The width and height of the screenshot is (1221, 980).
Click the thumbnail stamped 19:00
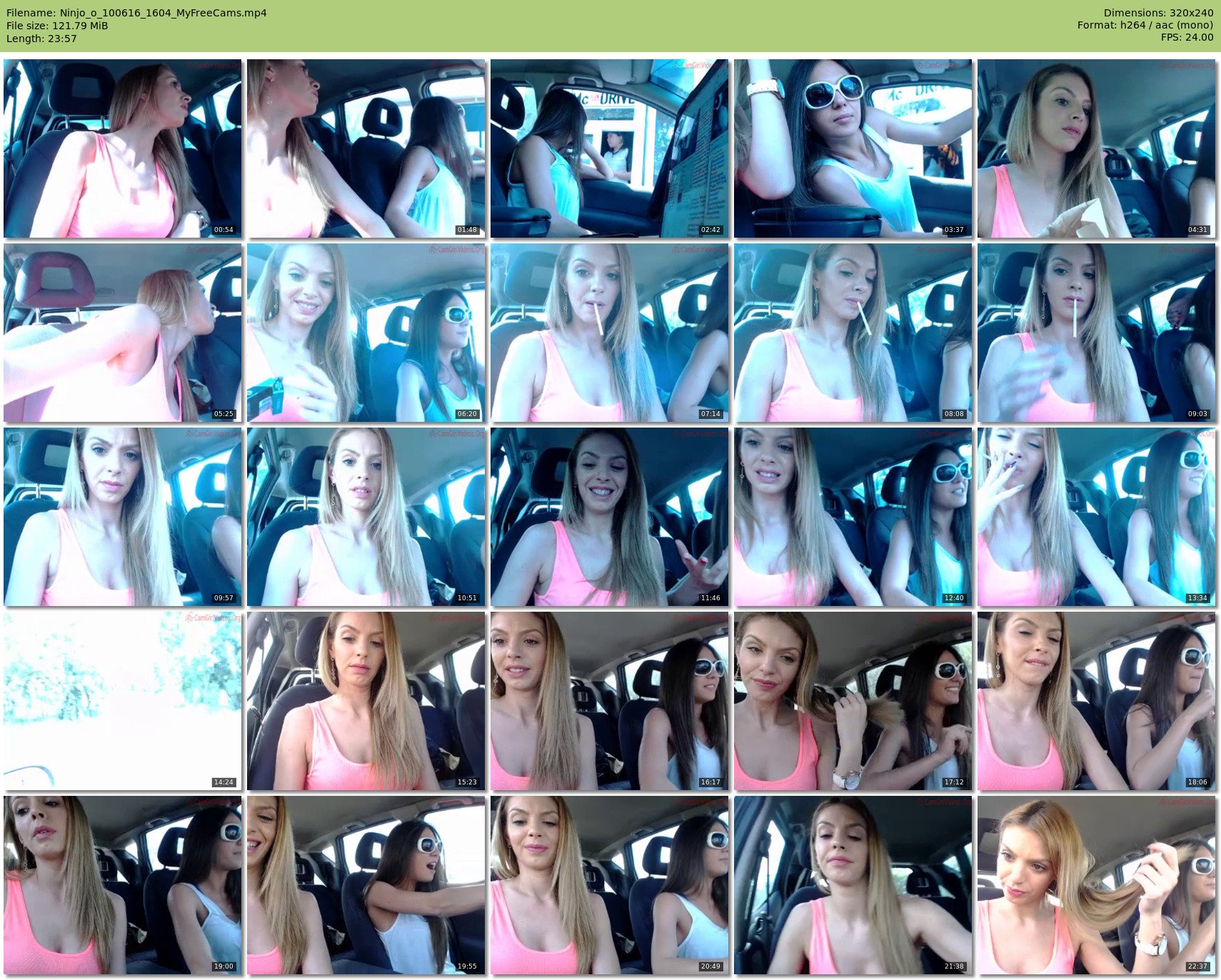[x=122, y=885]
